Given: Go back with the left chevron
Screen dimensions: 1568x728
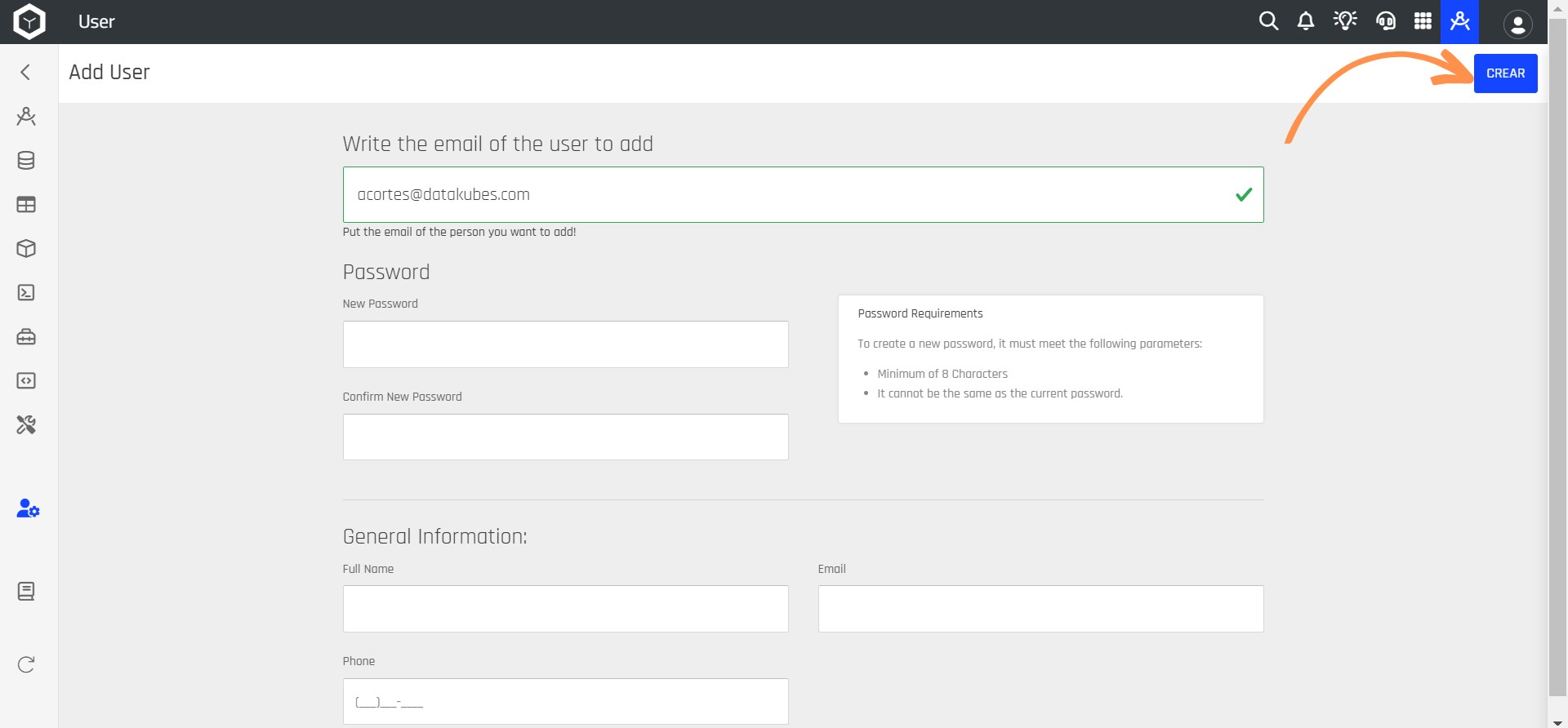Looking at the screenshot, I should click(25, 72).
